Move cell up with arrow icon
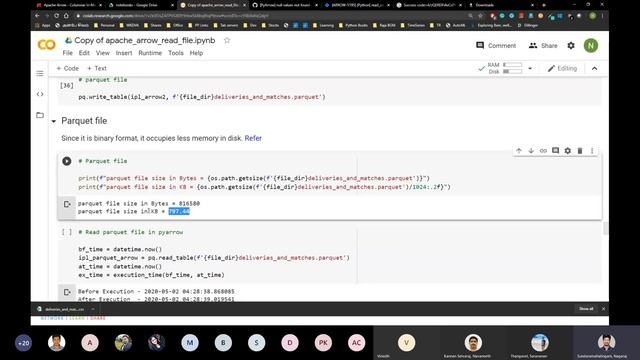 tap(519, 151)
